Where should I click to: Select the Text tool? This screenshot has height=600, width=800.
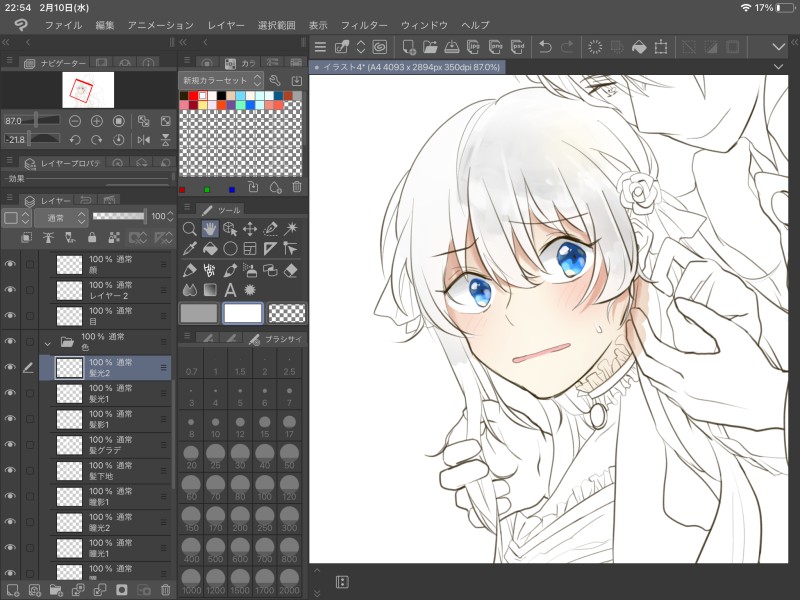point(230,290)
